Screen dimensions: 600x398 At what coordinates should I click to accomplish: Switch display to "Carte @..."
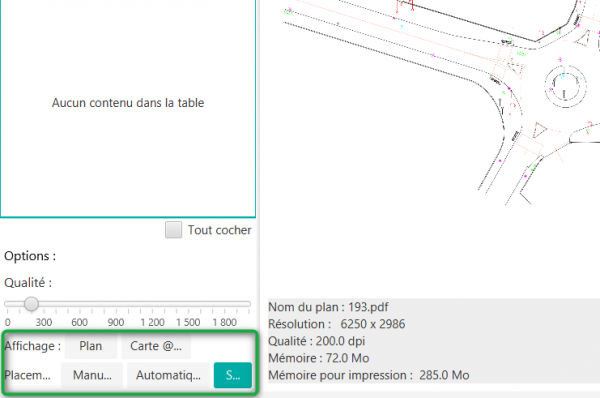156,346
